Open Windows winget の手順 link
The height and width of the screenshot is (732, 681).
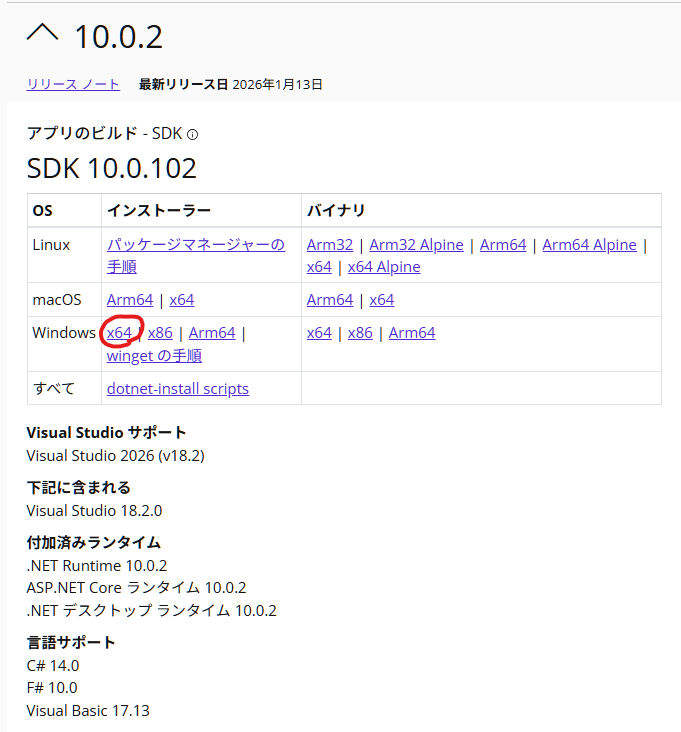154,356
